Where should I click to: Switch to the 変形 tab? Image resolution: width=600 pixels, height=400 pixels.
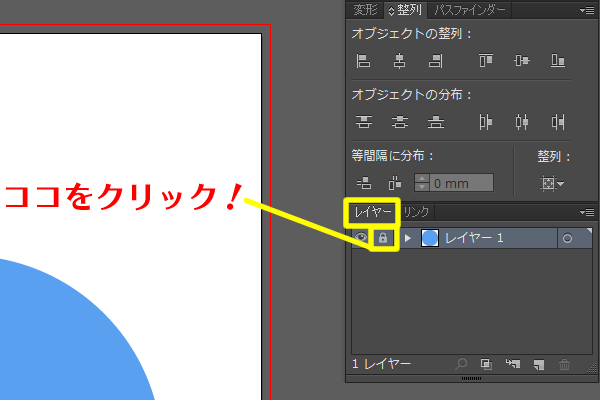365,10
